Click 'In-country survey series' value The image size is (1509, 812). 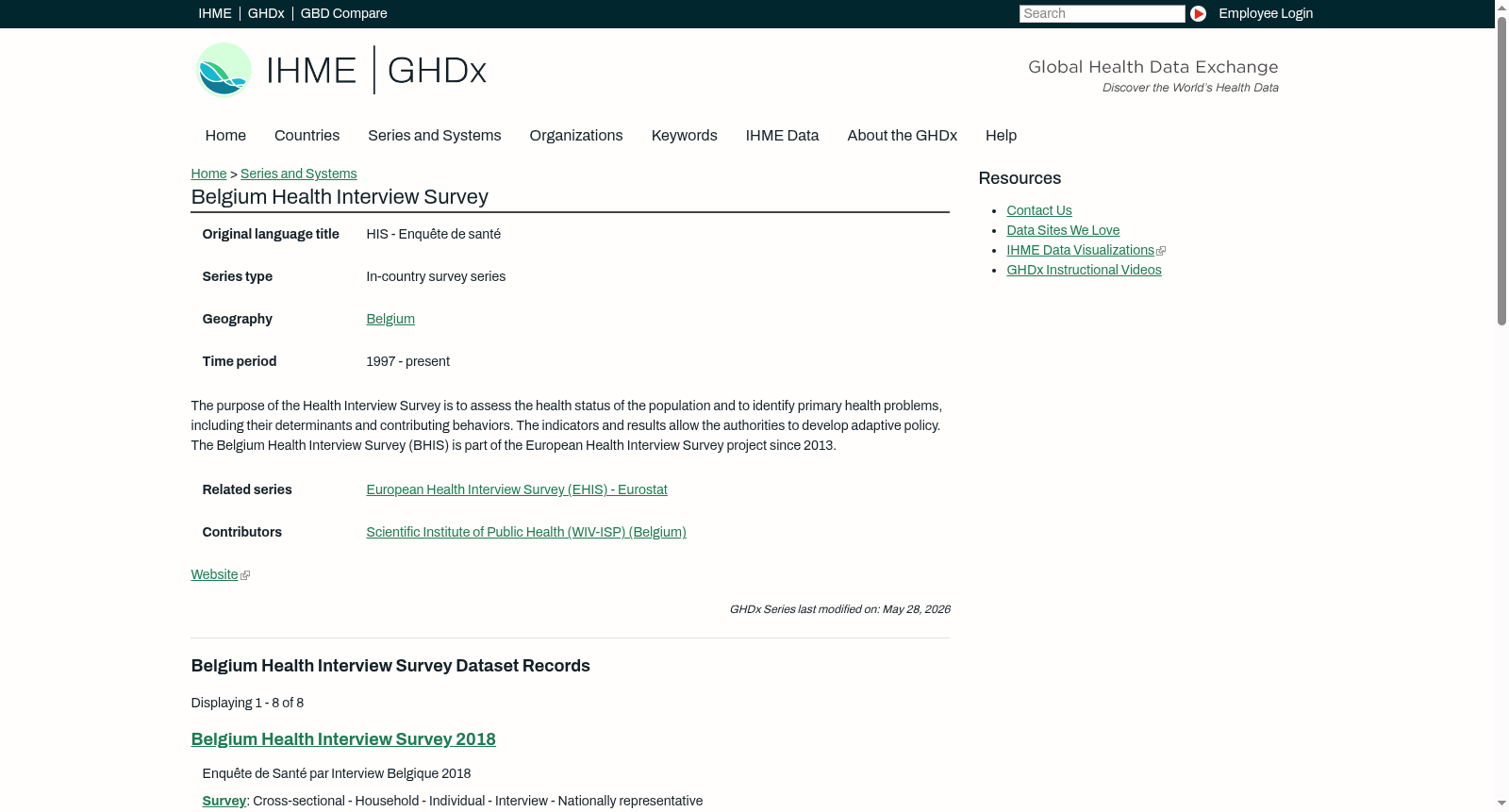436,276
